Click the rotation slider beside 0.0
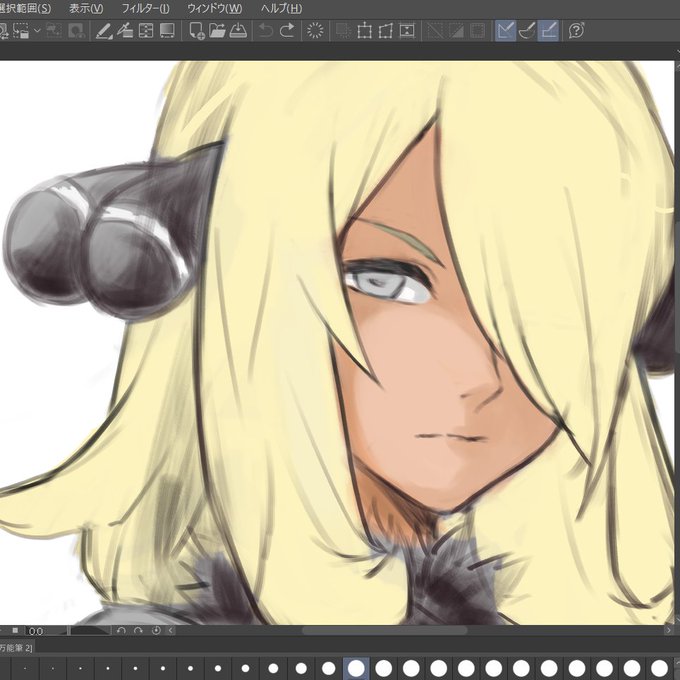680x680 pixels. [x=90, y=631]
